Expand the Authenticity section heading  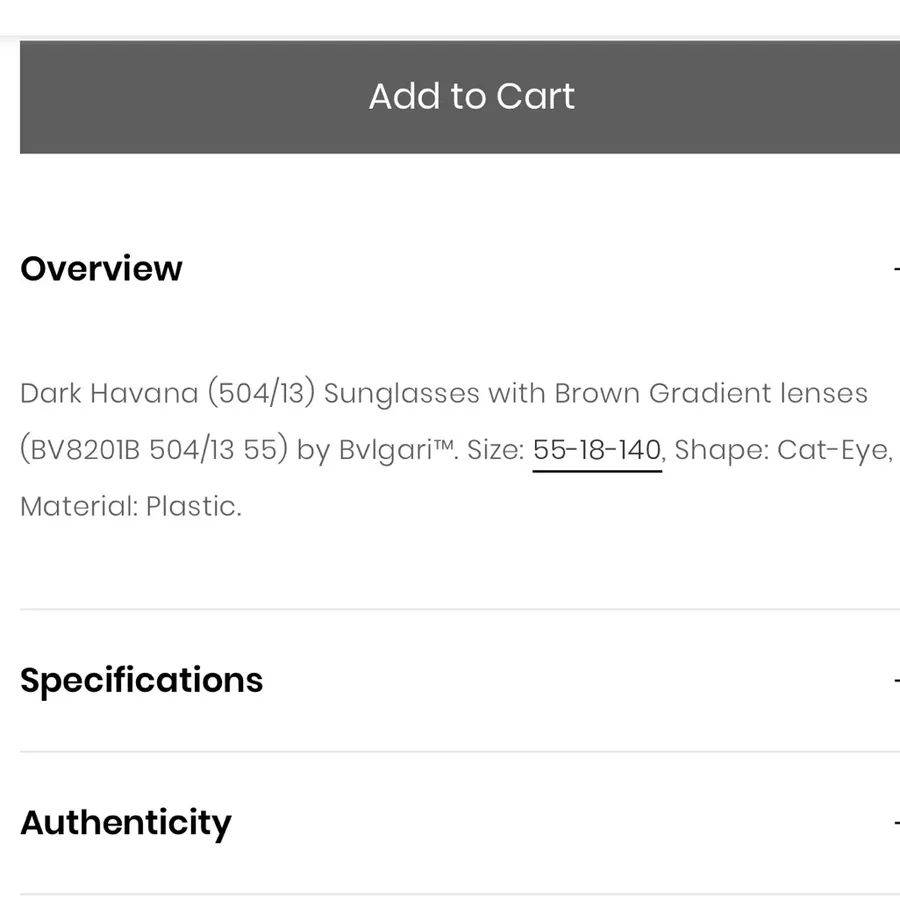(126, 823)
